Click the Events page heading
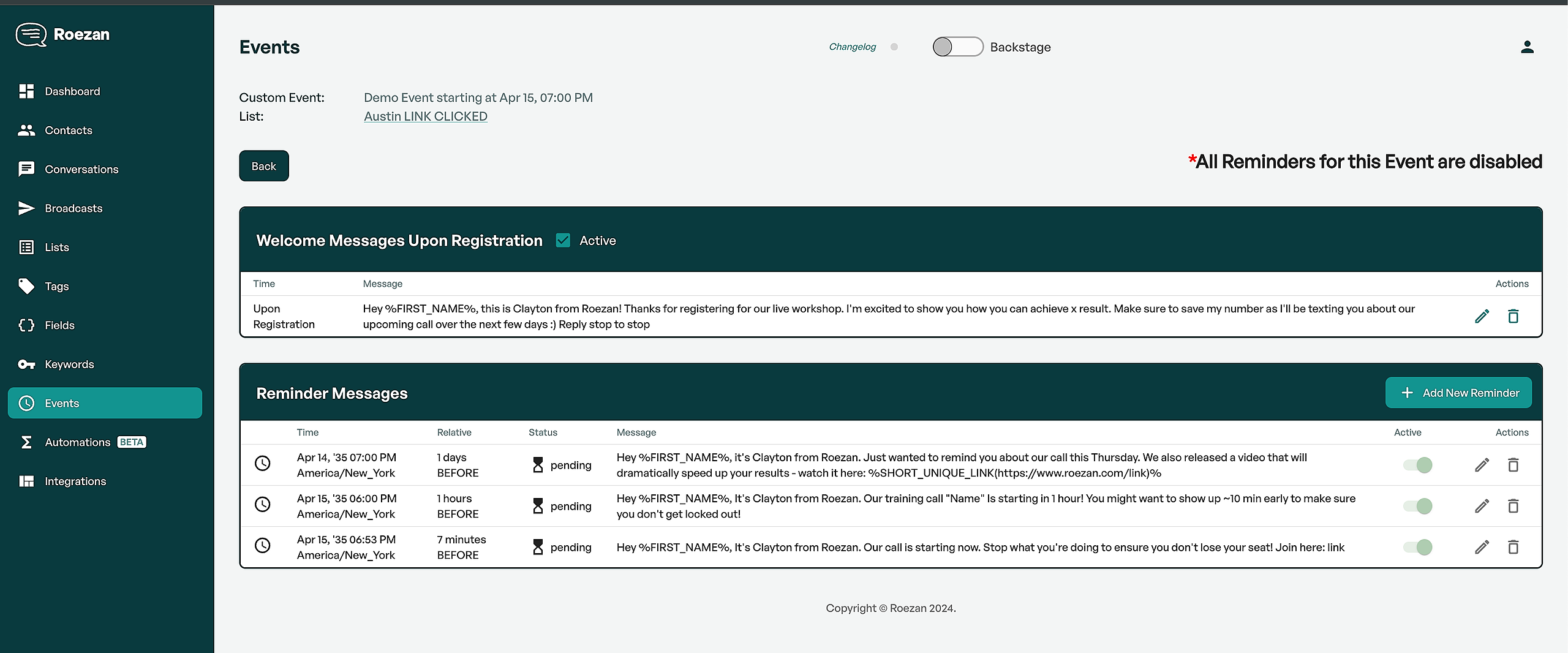 (269, 47)
